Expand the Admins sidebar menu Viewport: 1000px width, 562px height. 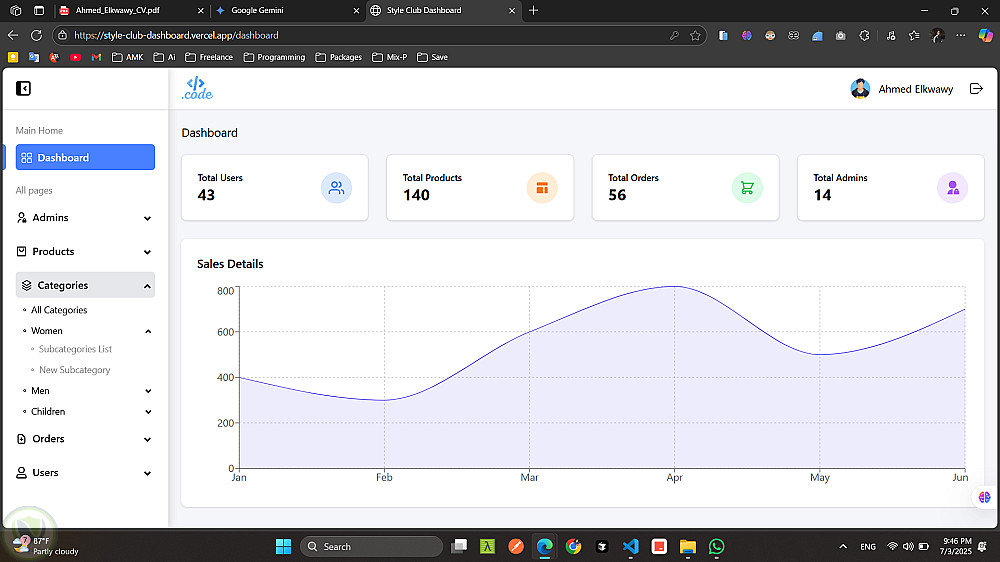pyautogui.click(x=85, y=218)
